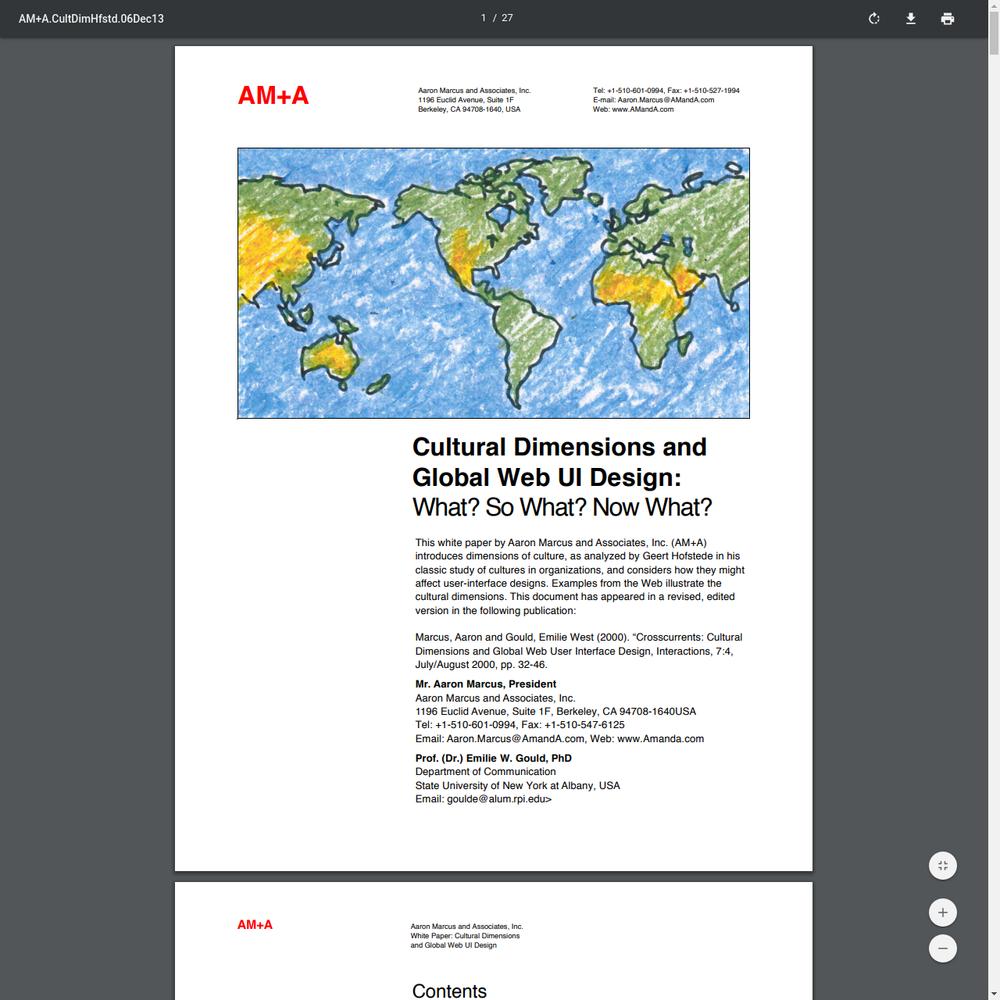Screen dimensions: 1000x1000
Task: Click the heading 'Cultural Dimensions and'
Action: click(559, 447)
